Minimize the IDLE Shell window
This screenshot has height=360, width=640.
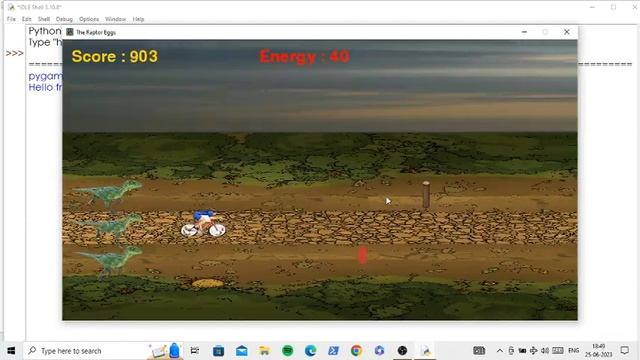pos(592,7)
